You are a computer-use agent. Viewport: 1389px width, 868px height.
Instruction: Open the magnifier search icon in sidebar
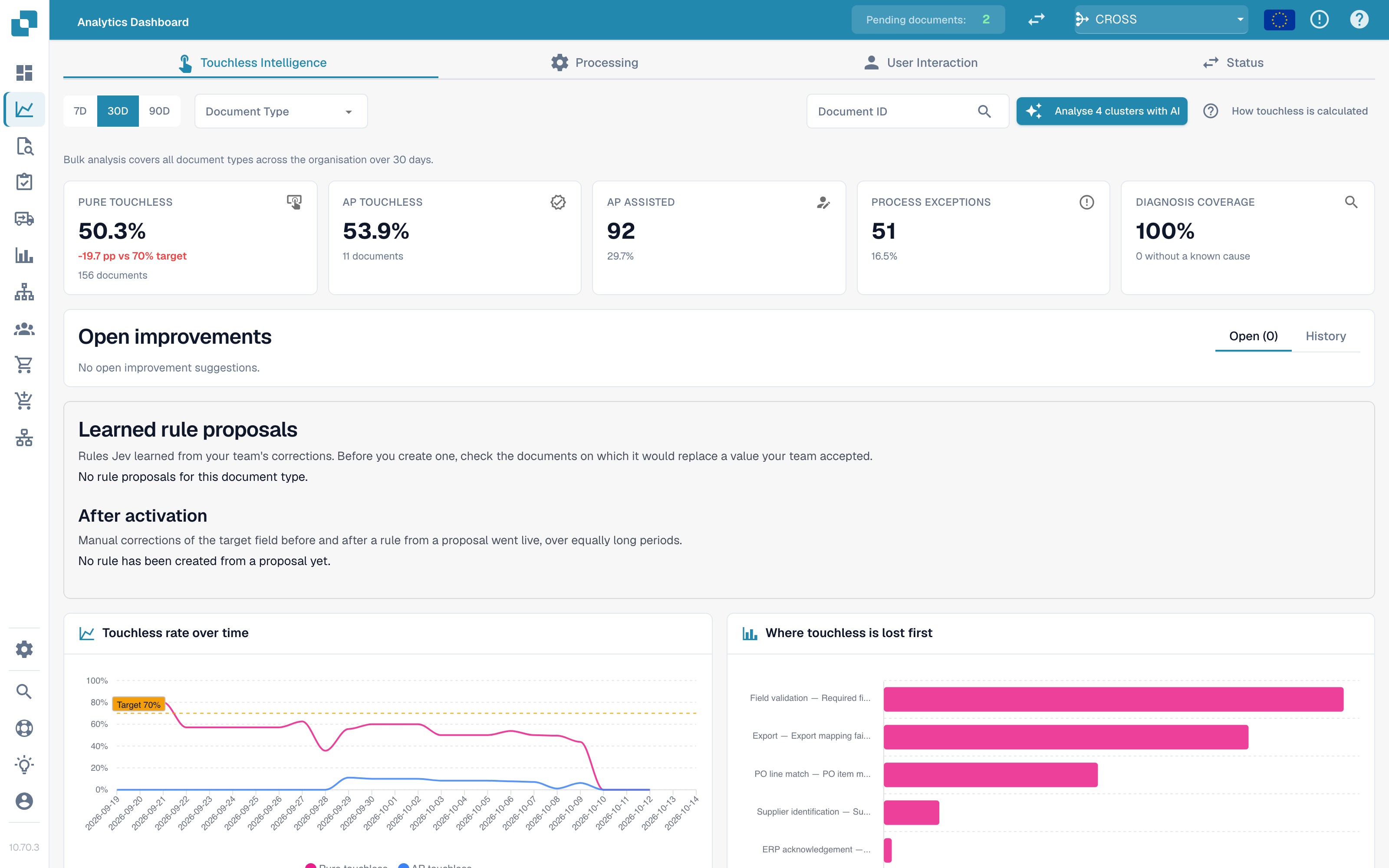(x=24, y=691)
